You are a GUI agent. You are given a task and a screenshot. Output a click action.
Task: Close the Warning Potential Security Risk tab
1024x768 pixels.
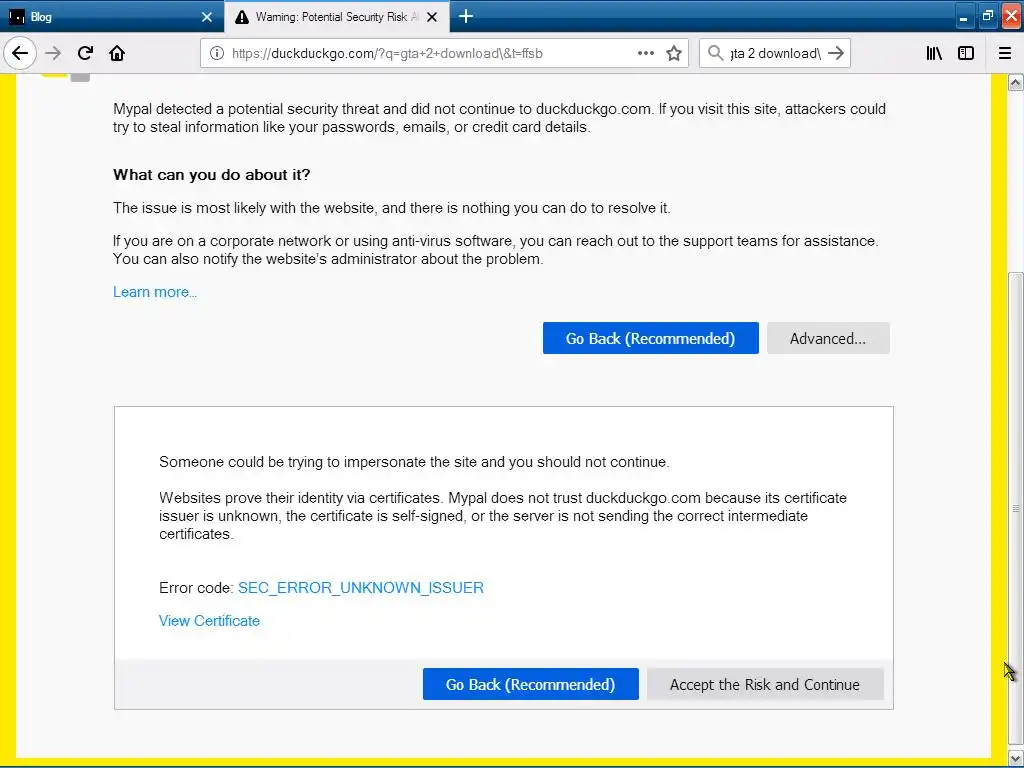(432, 17)
